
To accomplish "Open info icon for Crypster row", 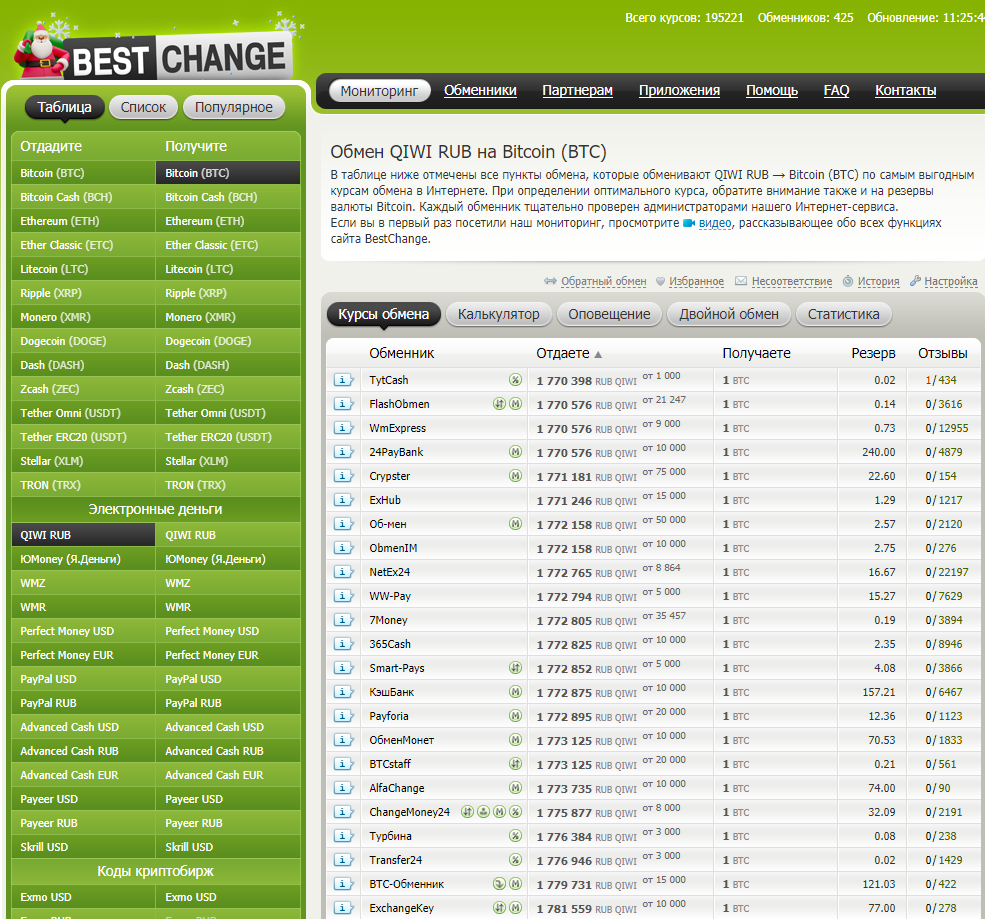I will (343, 476).
